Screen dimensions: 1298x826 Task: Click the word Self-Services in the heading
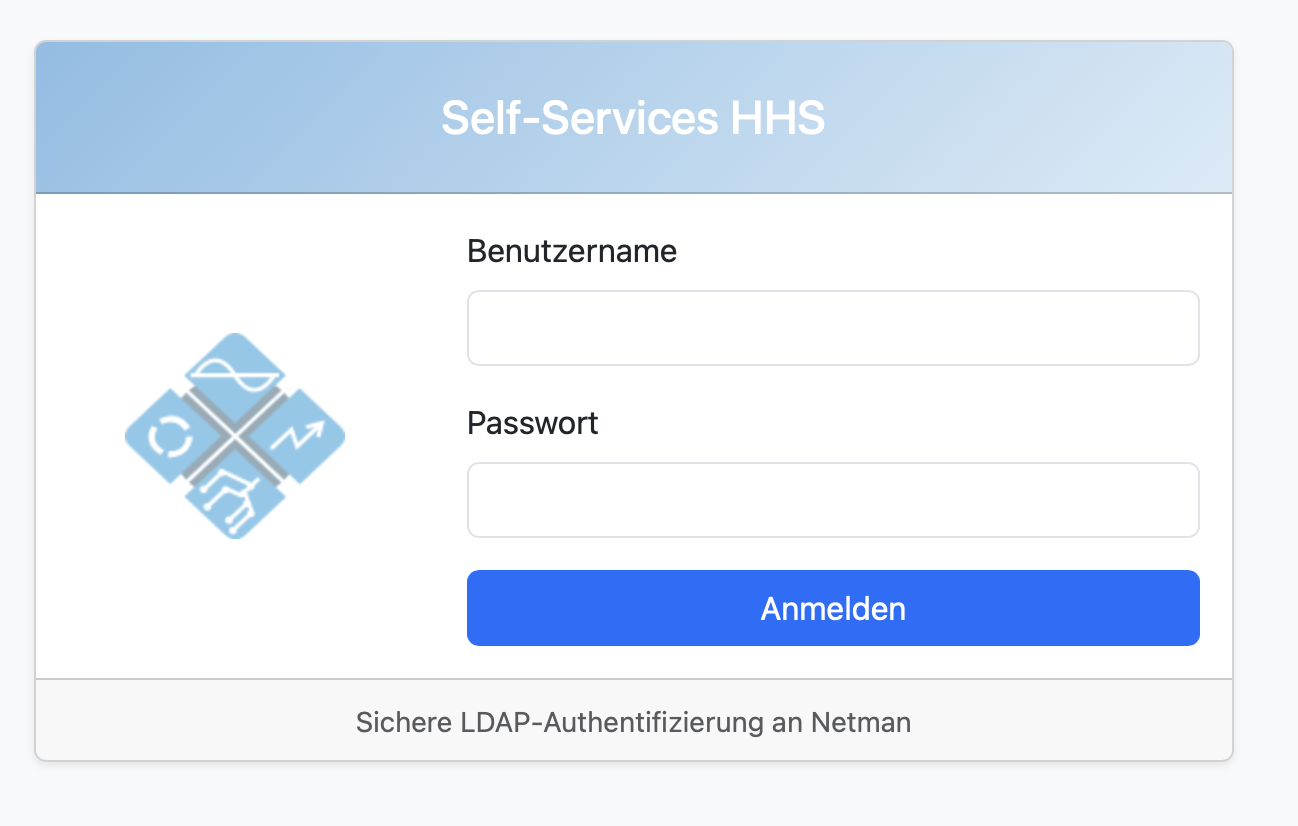(580, 118)
